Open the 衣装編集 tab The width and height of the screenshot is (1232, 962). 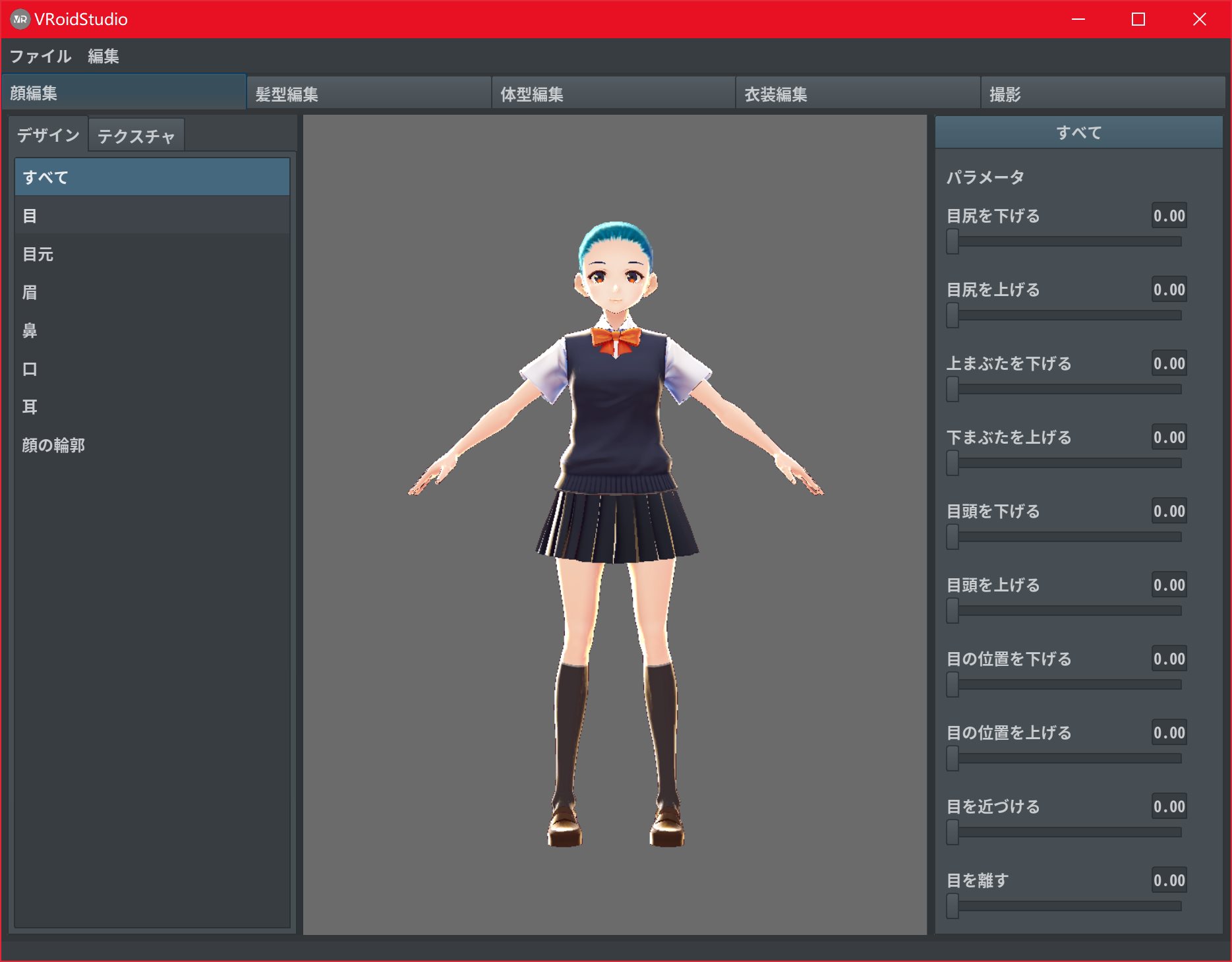(x=857, y=94)
